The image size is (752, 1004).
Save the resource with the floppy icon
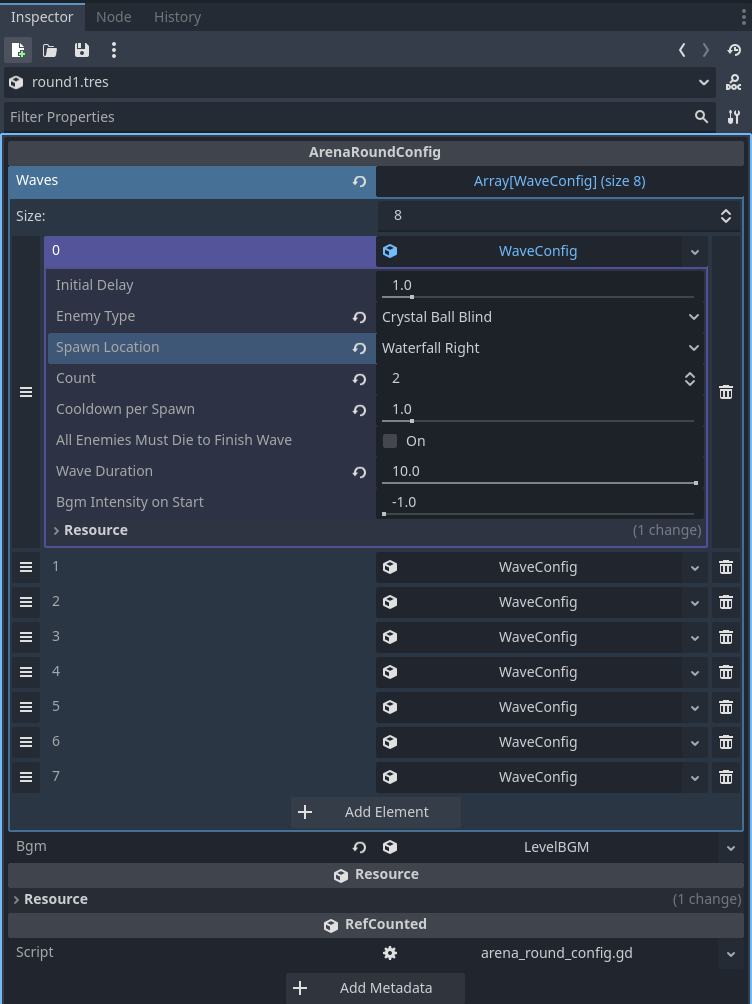(82, 50)
